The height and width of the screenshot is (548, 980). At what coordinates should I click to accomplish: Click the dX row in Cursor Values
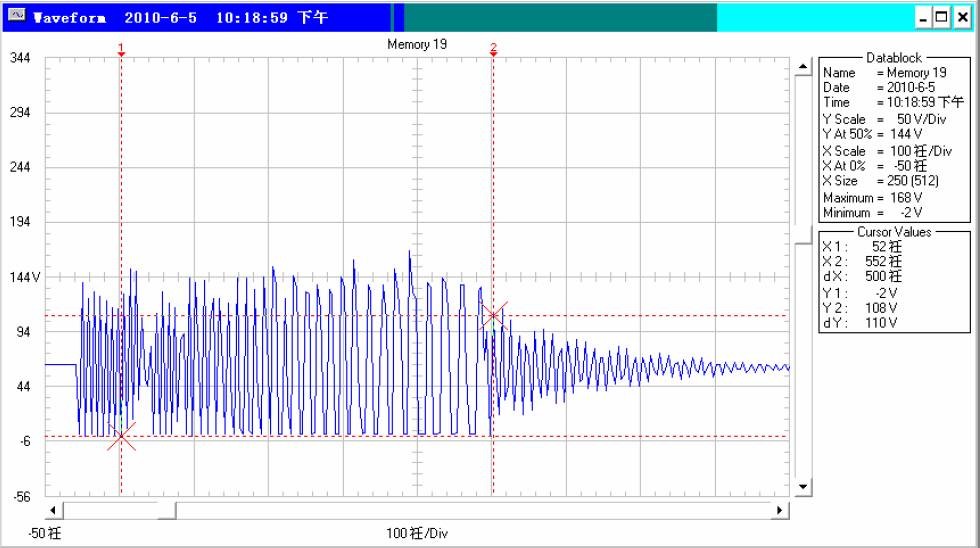coord(861,276)
